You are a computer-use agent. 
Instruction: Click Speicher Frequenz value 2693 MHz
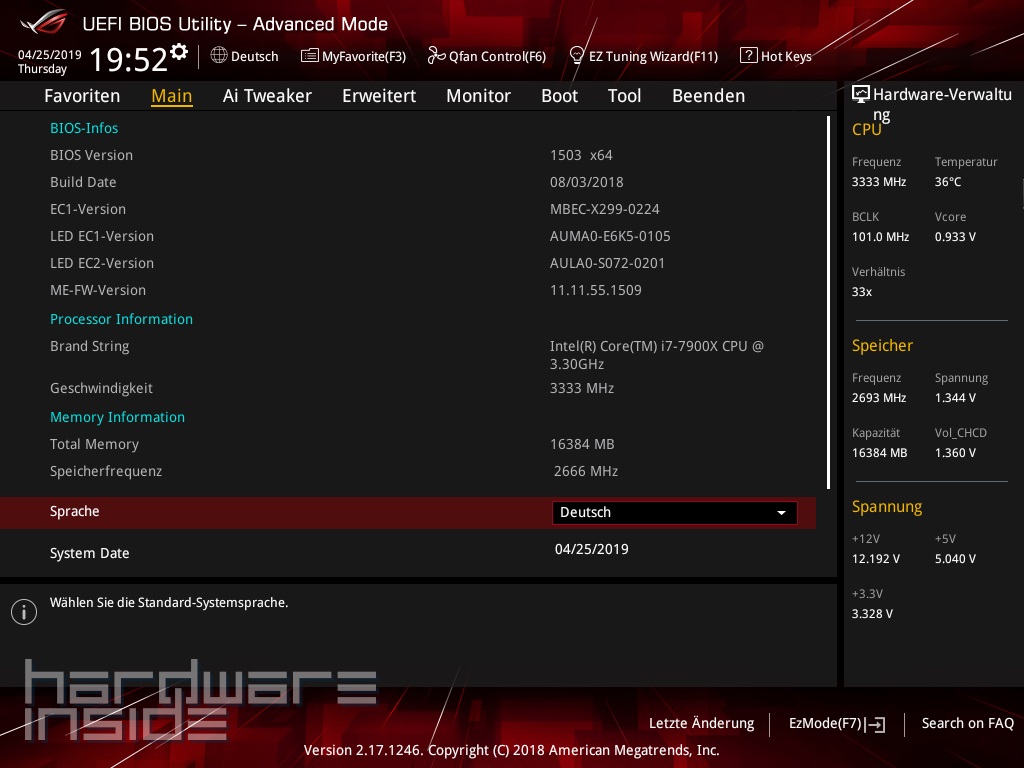(879, 398)
